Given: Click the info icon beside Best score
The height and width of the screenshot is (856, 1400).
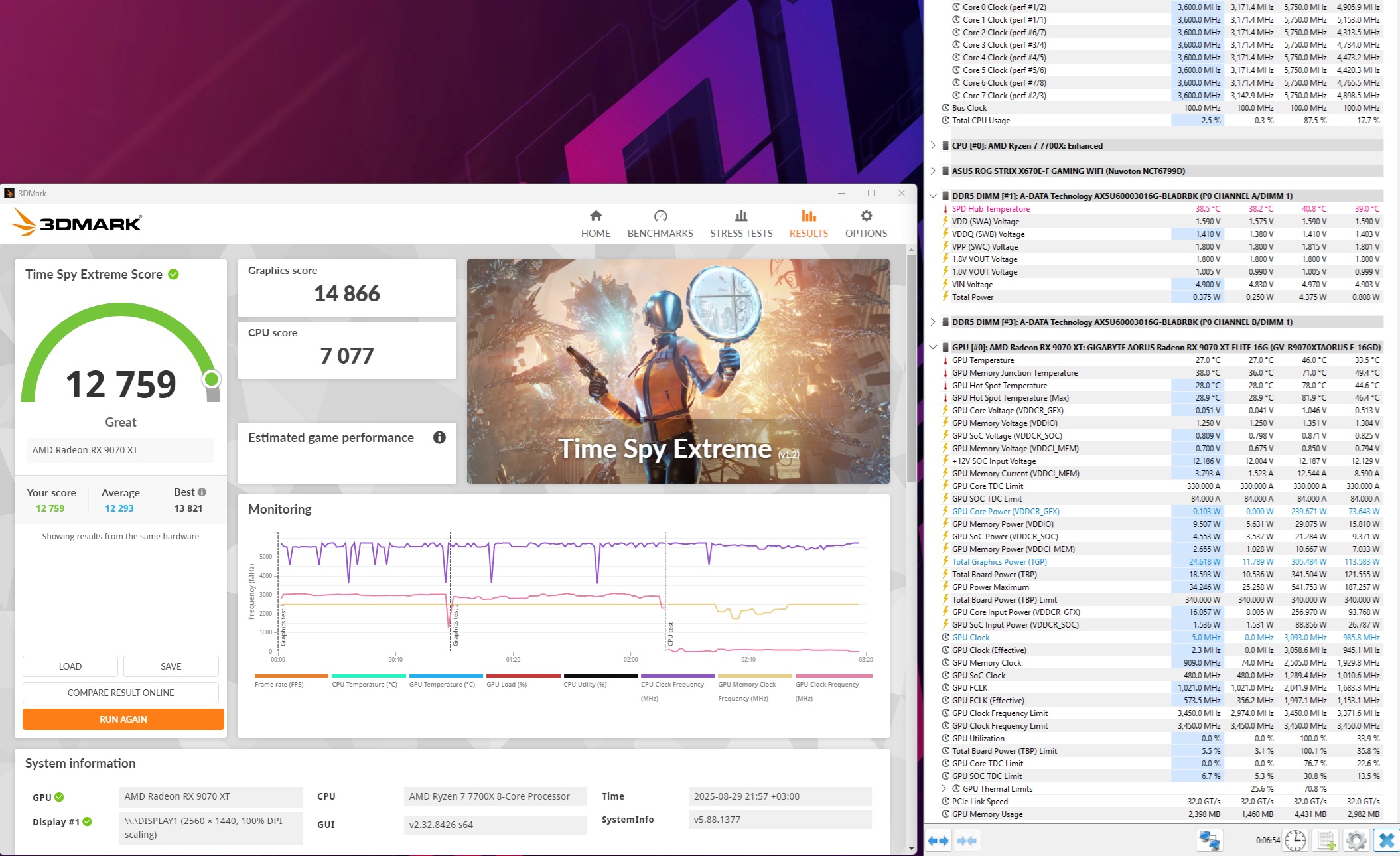Looking at the screenshot, I should [202, 492].
